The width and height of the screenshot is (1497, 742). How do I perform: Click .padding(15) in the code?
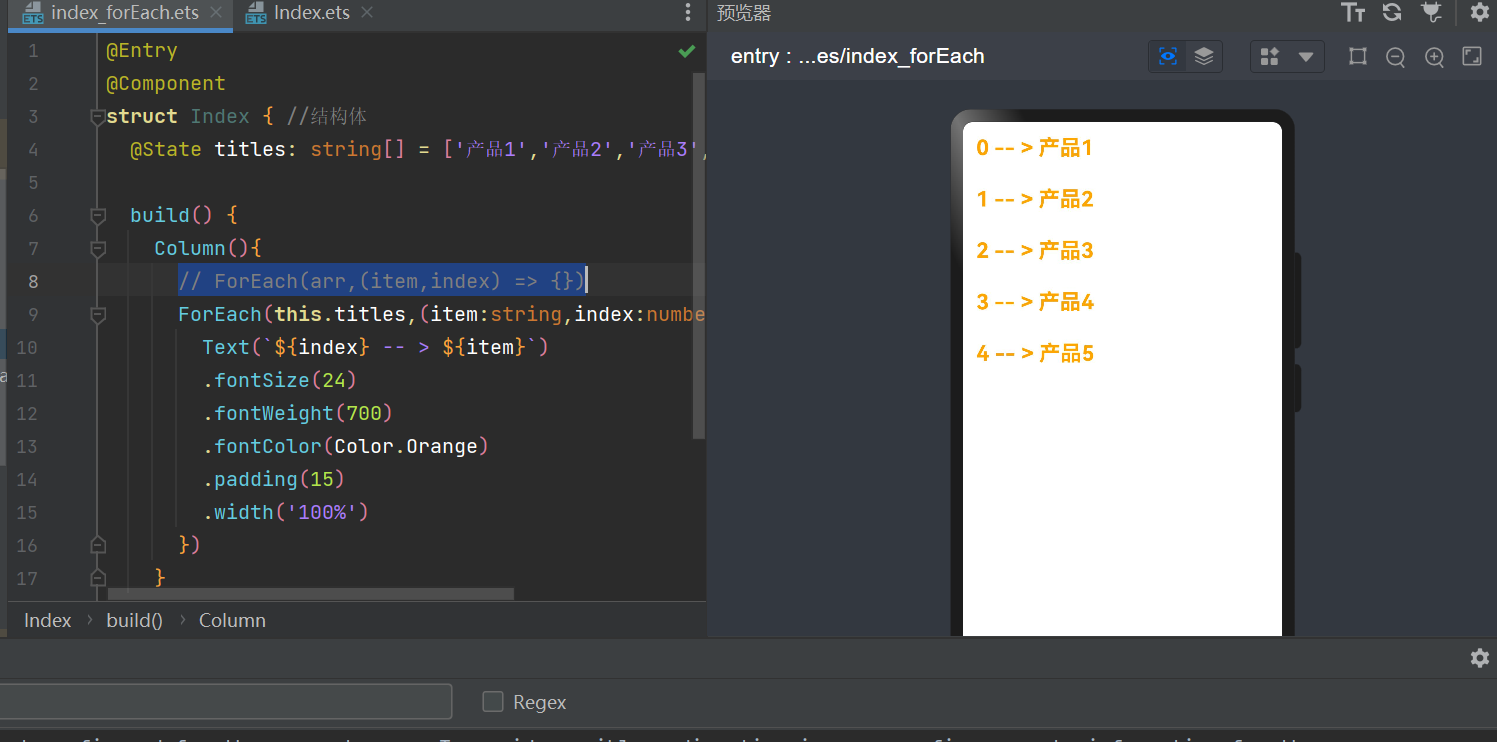click(x=274, y=480)
